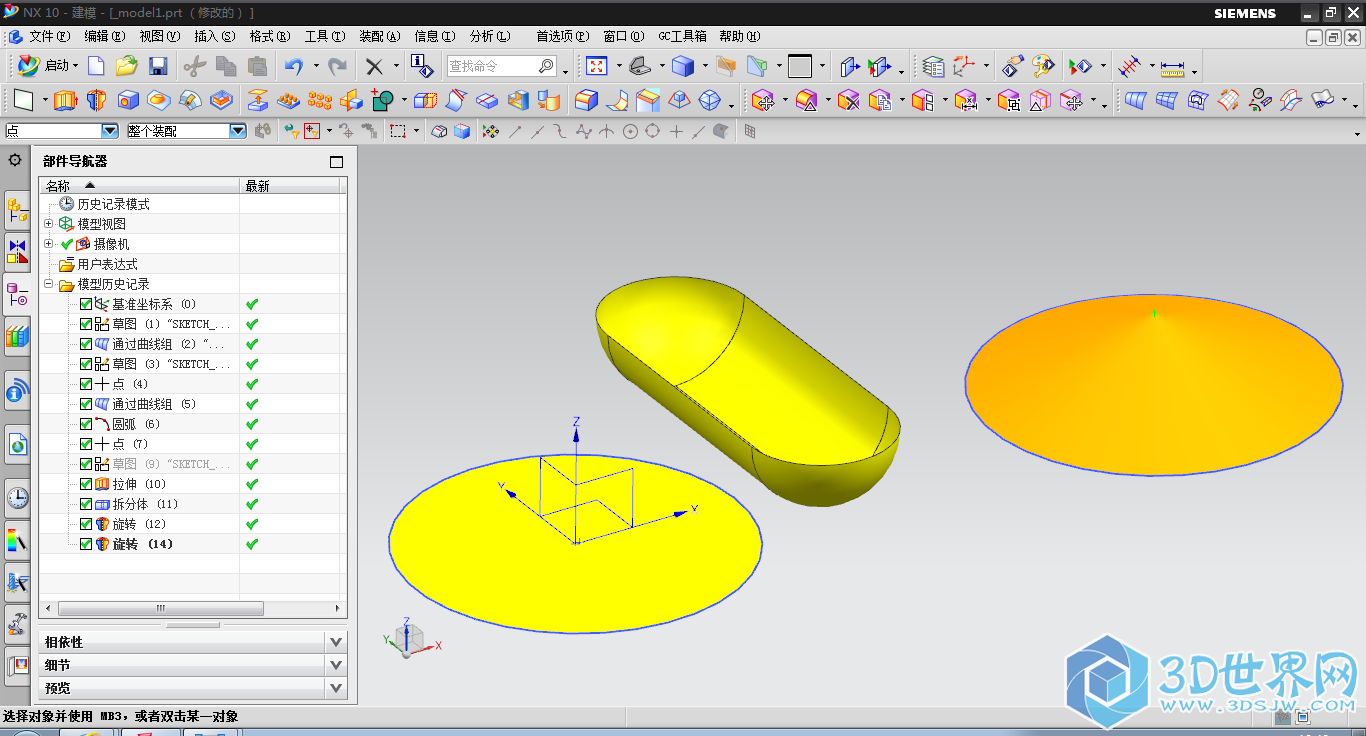
Task: Open the Reuse Library books sidebar icon
Action: click(18, 336)
